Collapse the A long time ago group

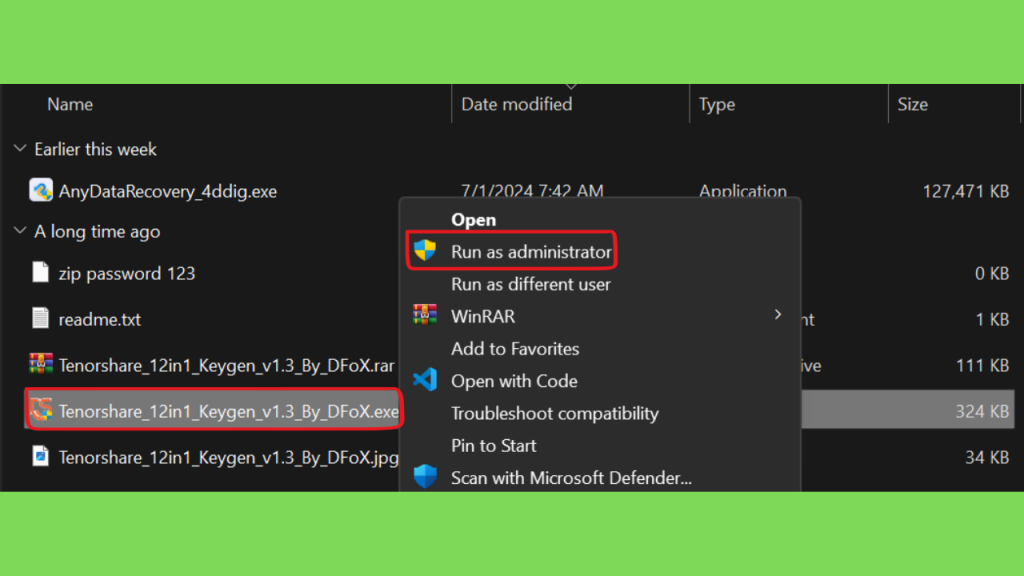pos(20,231)
